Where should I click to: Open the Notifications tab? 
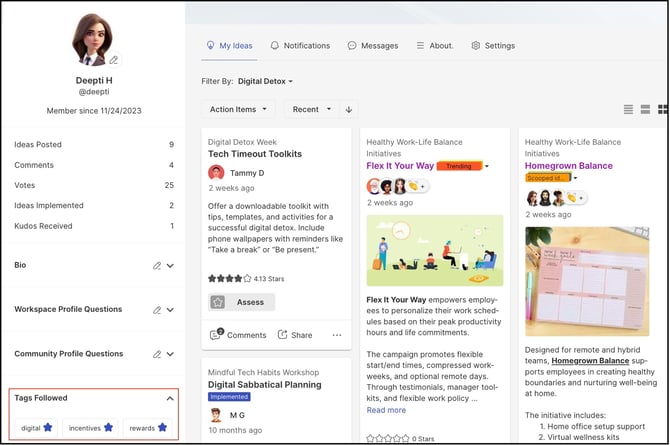[x=300, y=45]
